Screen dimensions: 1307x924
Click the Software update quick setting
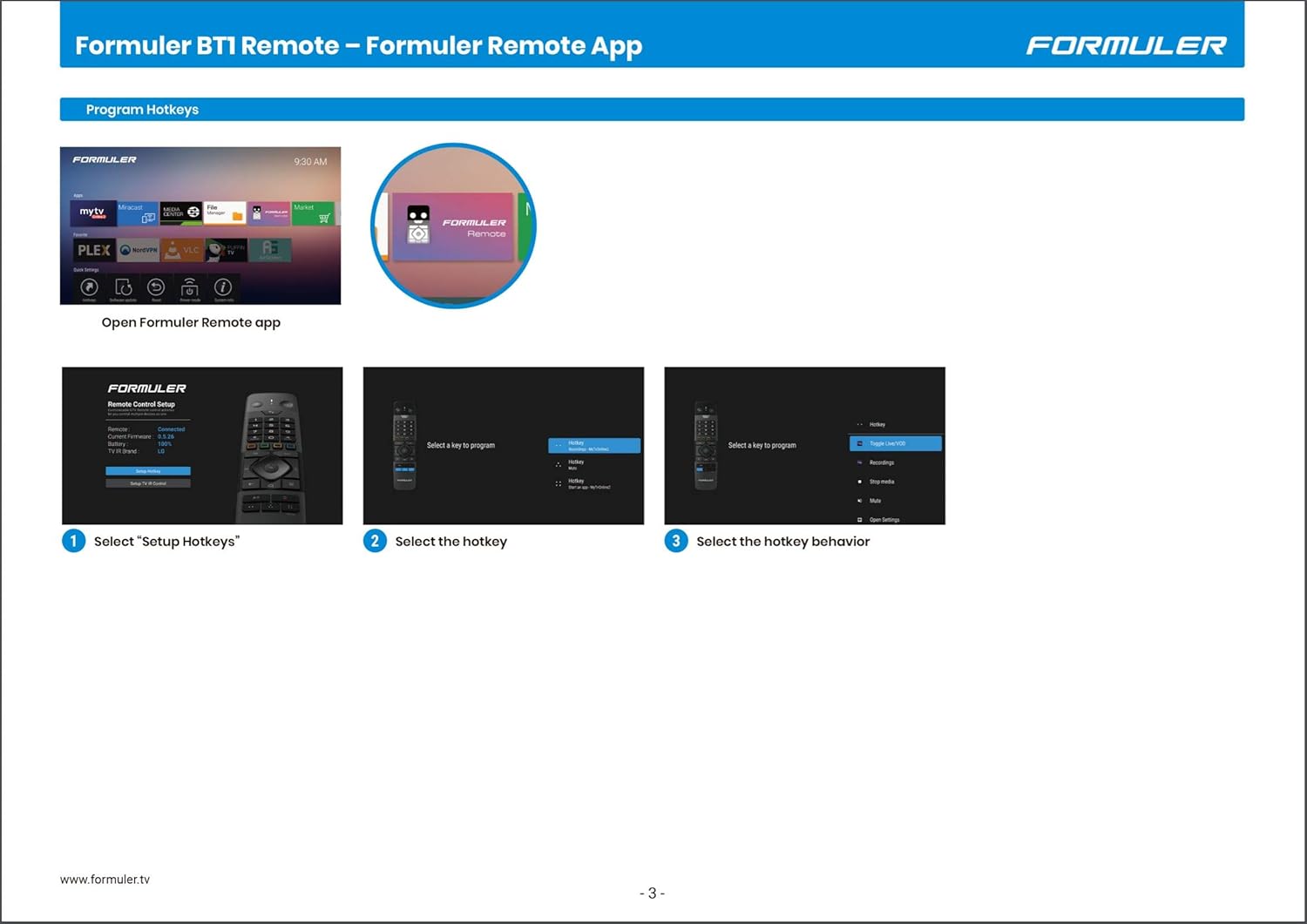123,288
